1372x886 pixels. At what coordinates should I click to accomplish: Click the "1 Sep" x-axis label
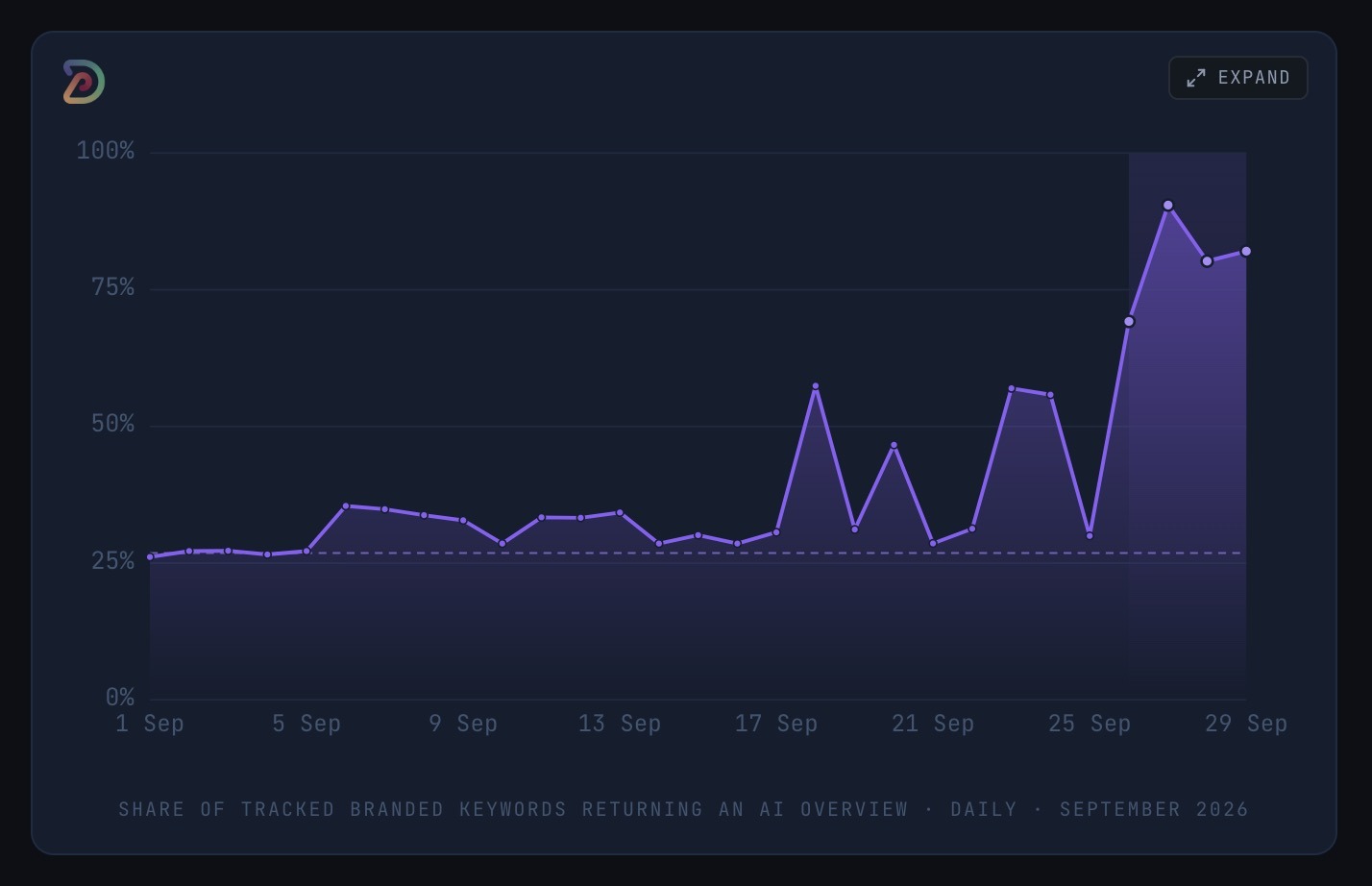coord(150,725)
